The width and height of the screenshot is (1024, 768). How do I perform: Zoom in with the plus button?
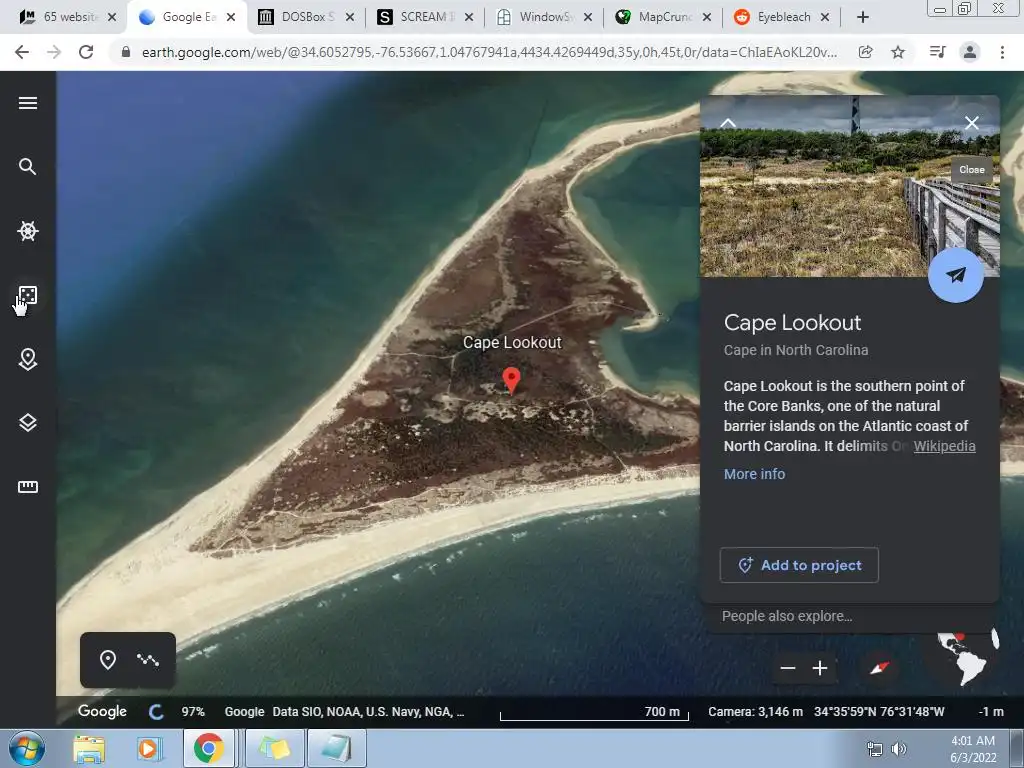[820, 668]
